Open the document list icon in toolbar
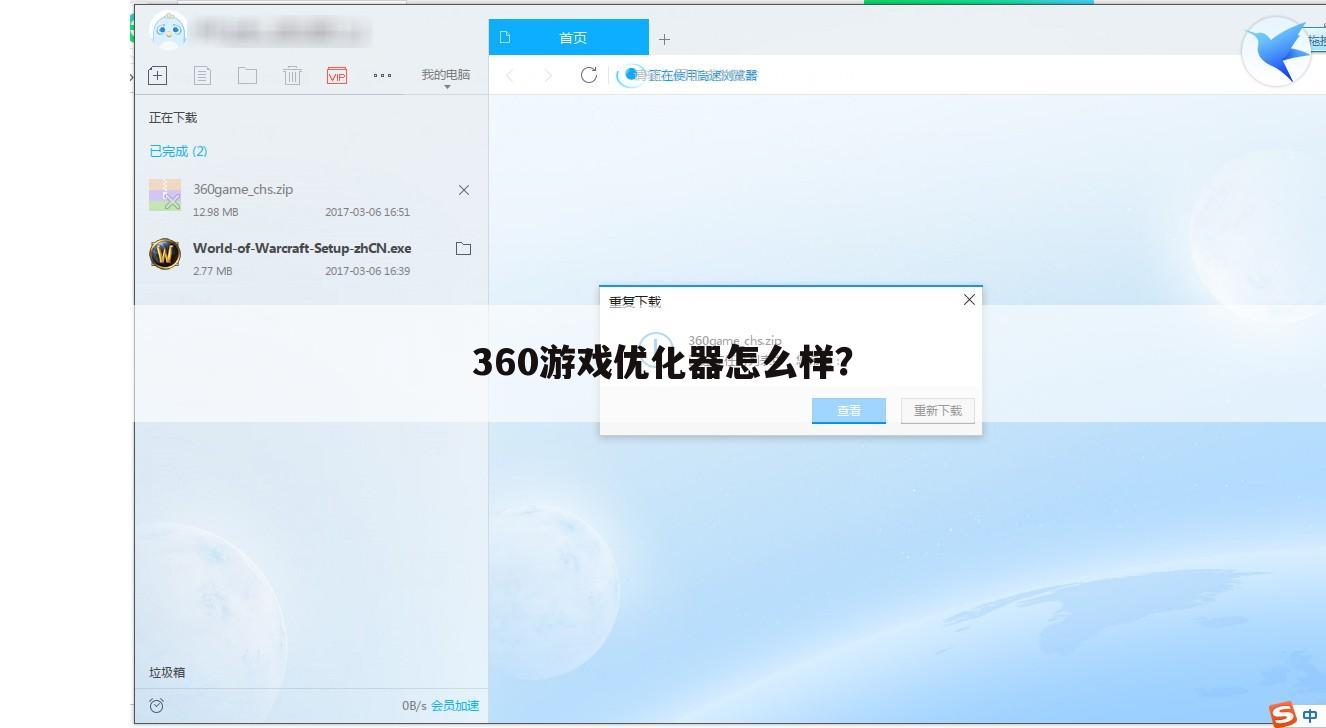 (x=202, y=75)
